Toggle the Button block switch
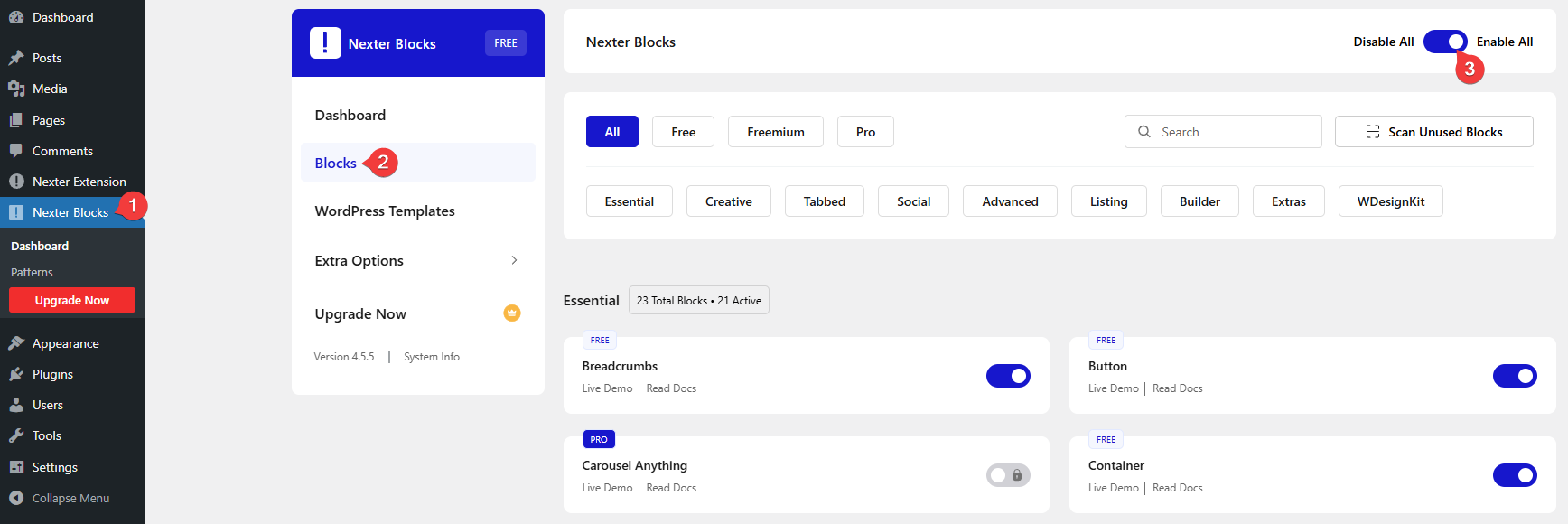The height and width of the screenshot is (524, 1568). coord(1515,376)
